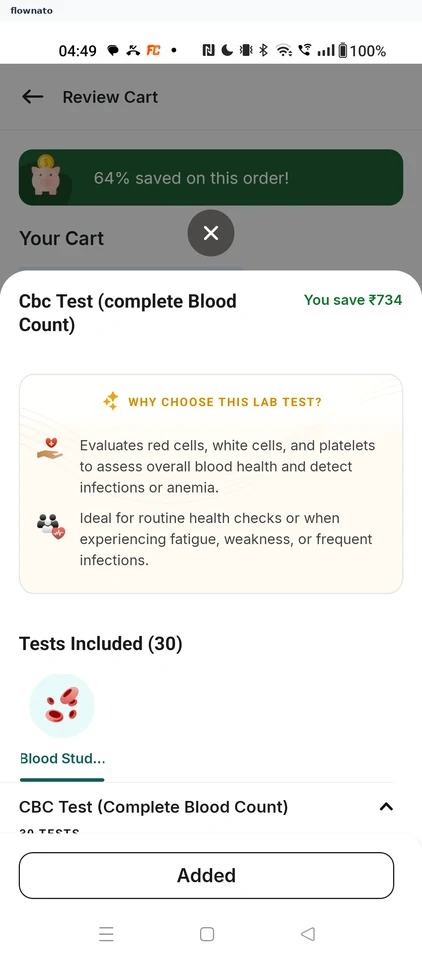
Task: Tap the piggy bank savings icon
Action: tap(45, 175)
